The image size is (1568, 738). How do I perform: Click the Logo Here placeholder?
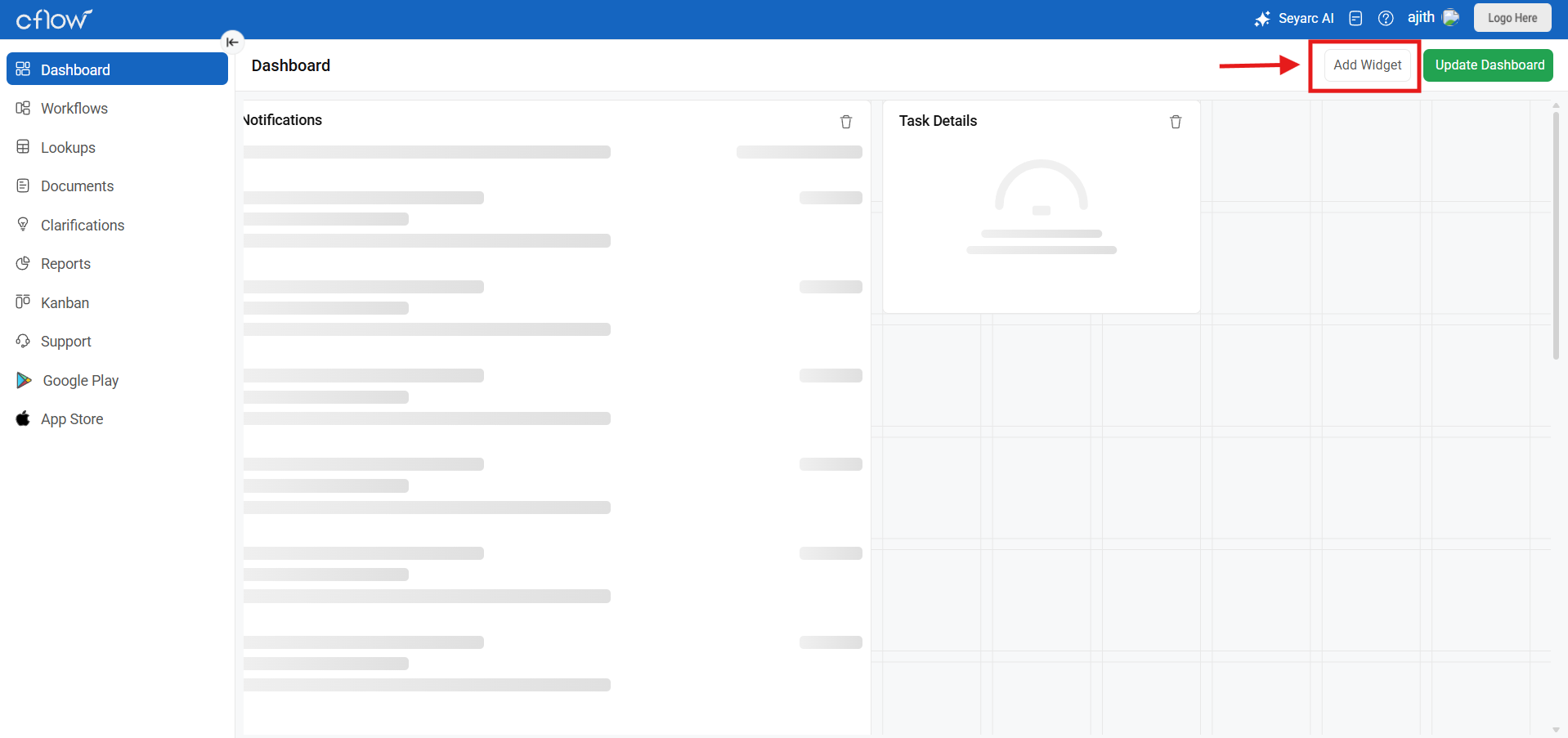1512,18
